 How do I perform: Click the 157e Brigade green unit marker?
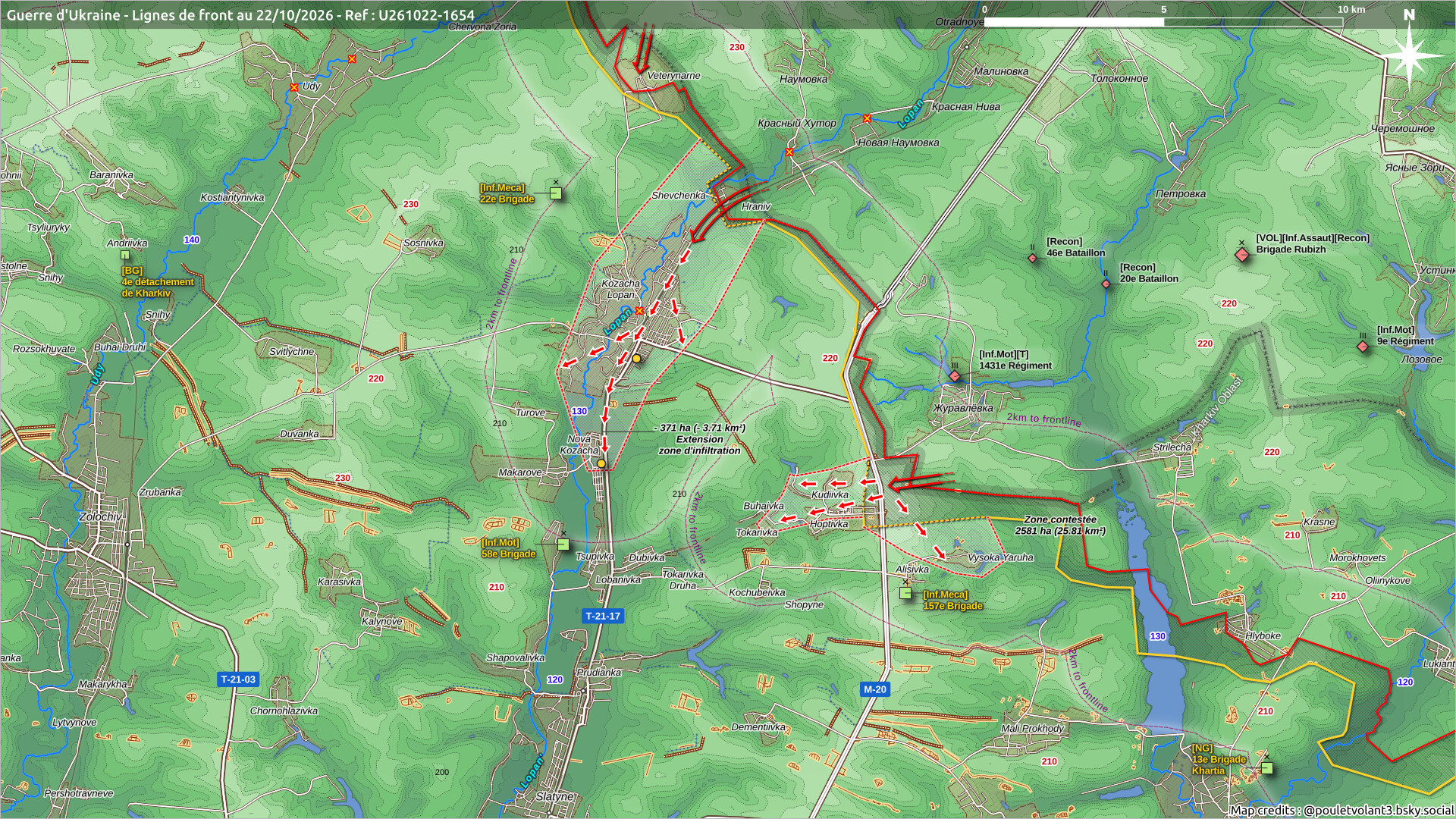click(905, 593)
